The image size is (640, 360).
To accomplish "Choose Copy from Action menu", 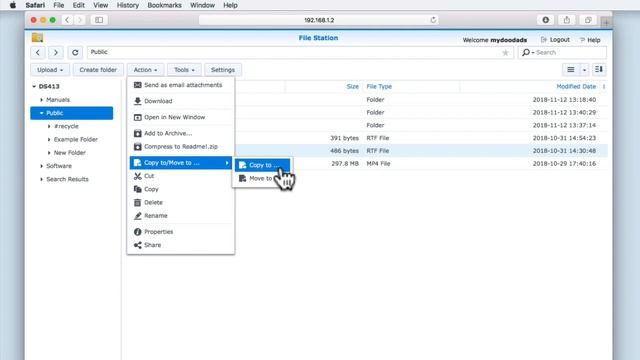I will (180, 189).
